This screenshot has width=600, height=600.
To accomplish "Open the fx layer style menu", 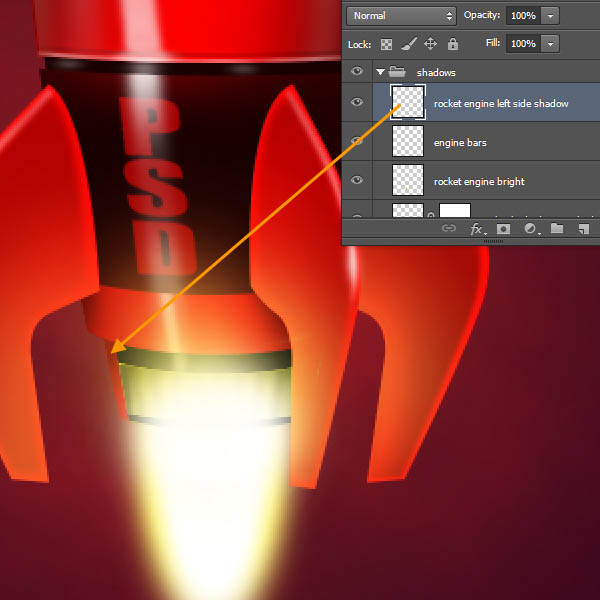I will pyautogui.click(x=477, y=229).
